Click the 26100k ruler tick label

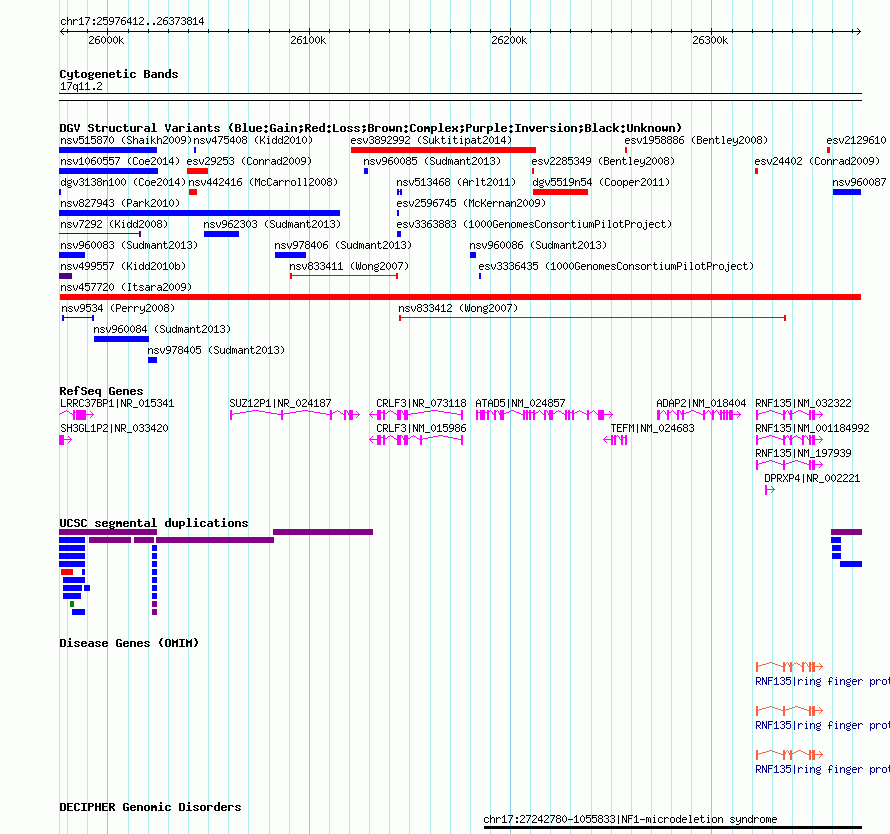click(308, 40)
